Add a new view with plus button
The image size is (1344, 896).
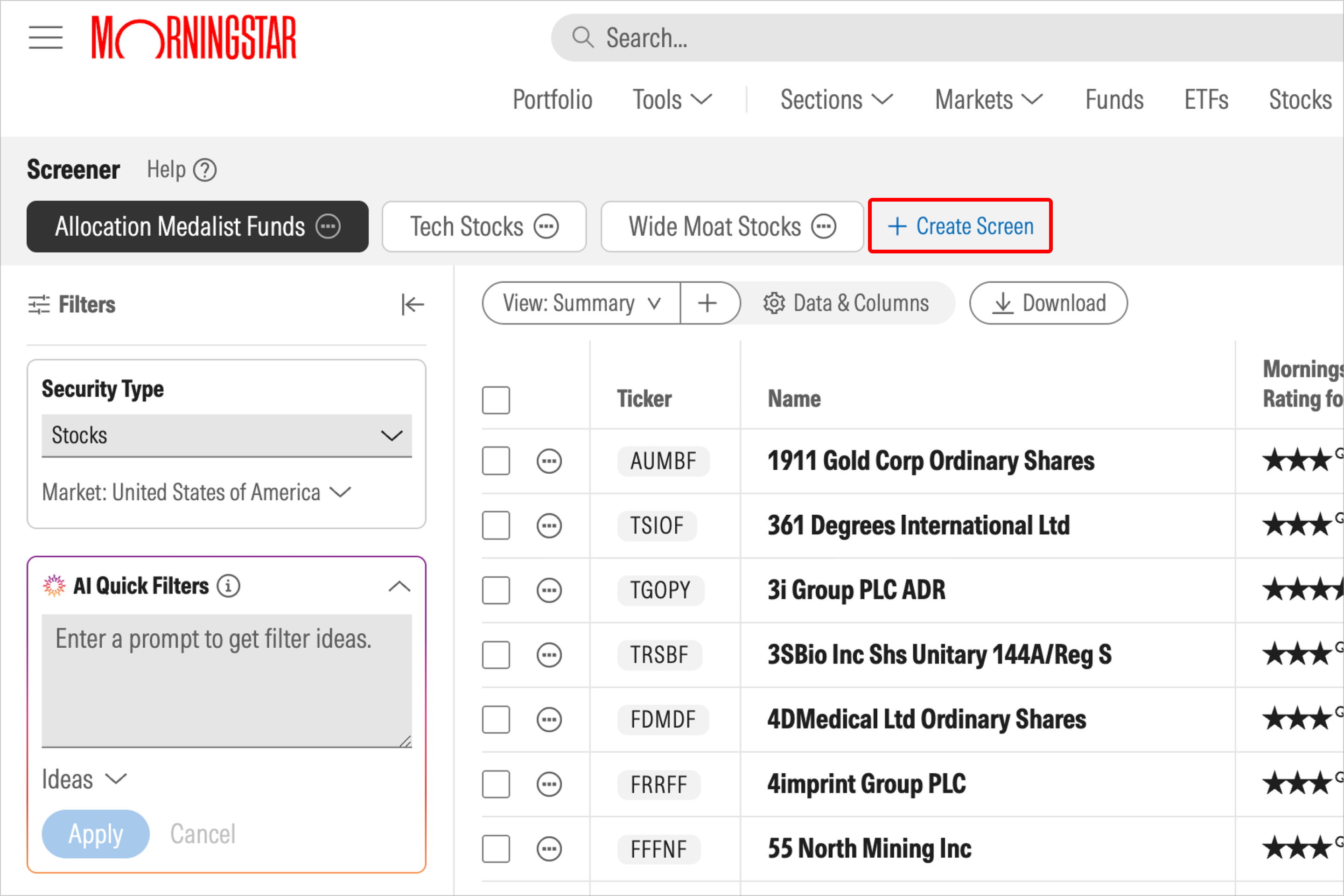coord(707,303)
